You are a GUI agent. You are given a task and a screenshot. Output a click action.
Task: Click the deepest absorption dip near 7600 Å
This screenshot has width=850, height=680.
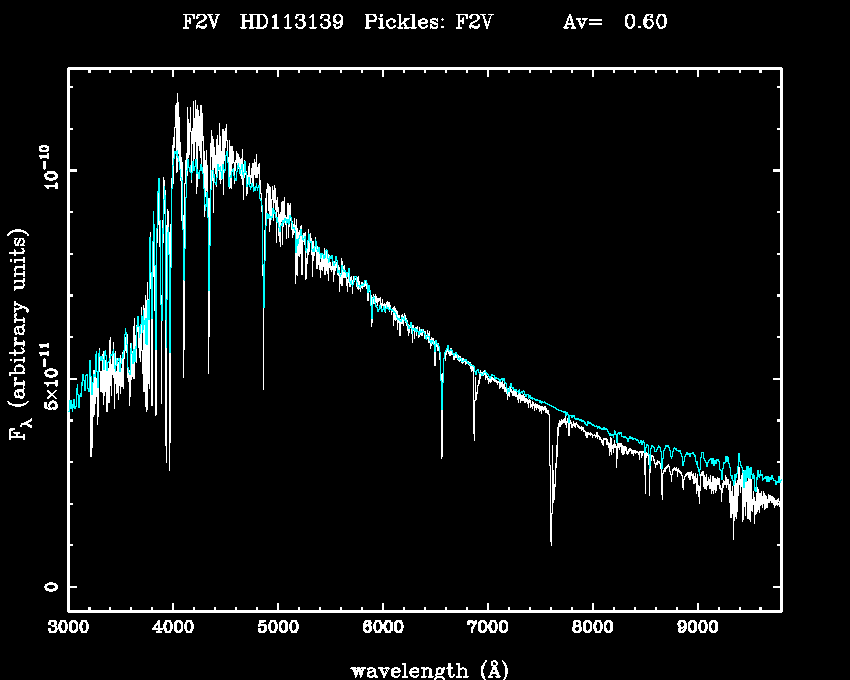pyautogui.click(x=551, y=542)
